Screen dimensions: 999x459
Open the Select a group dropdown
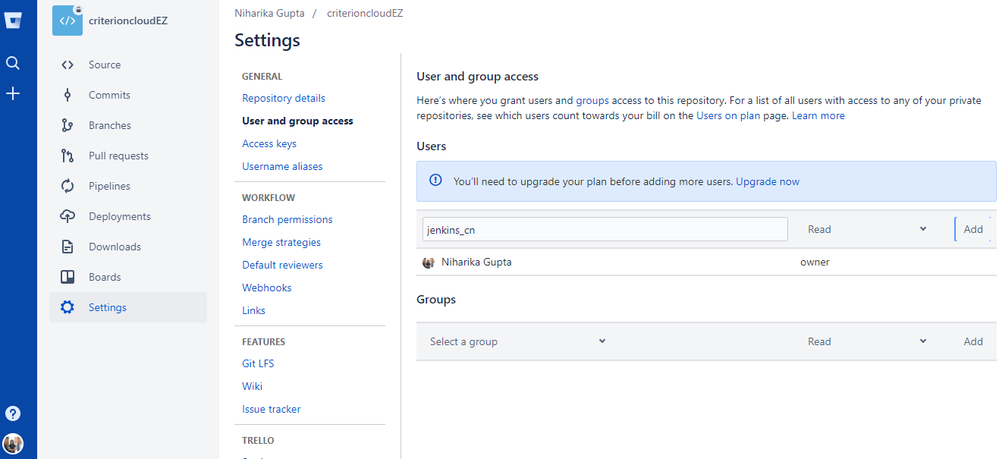tap(517, 341)
